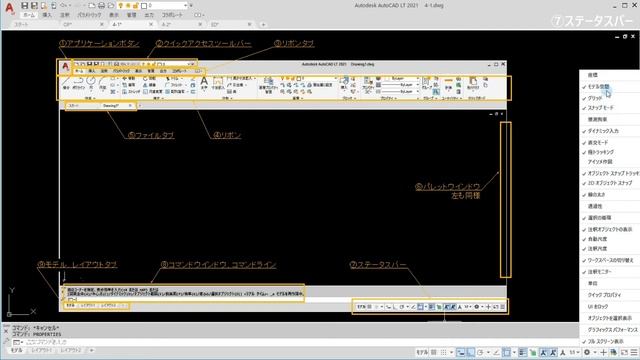This screenshot has height=360, width=640.
Task: Click the モデル button in the status bar
Action: [x=422, y=352]
